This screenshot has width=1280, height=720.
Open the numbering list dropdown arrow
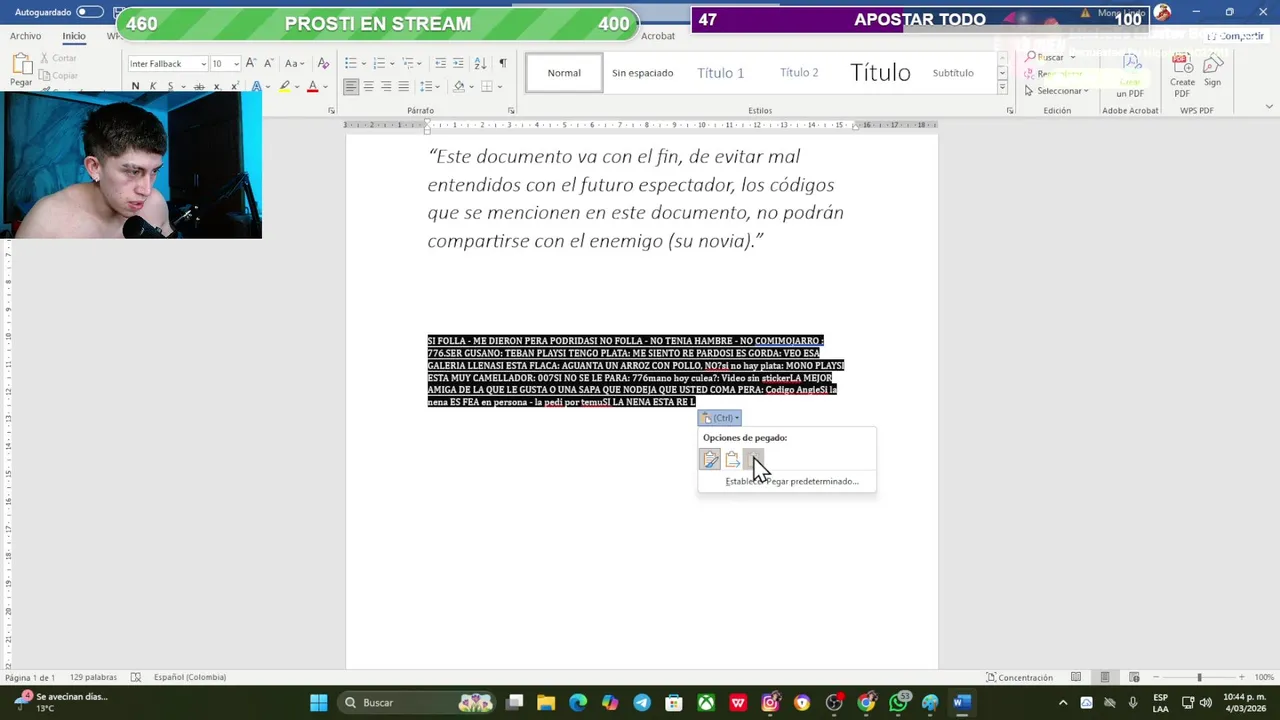coord(392,64)
